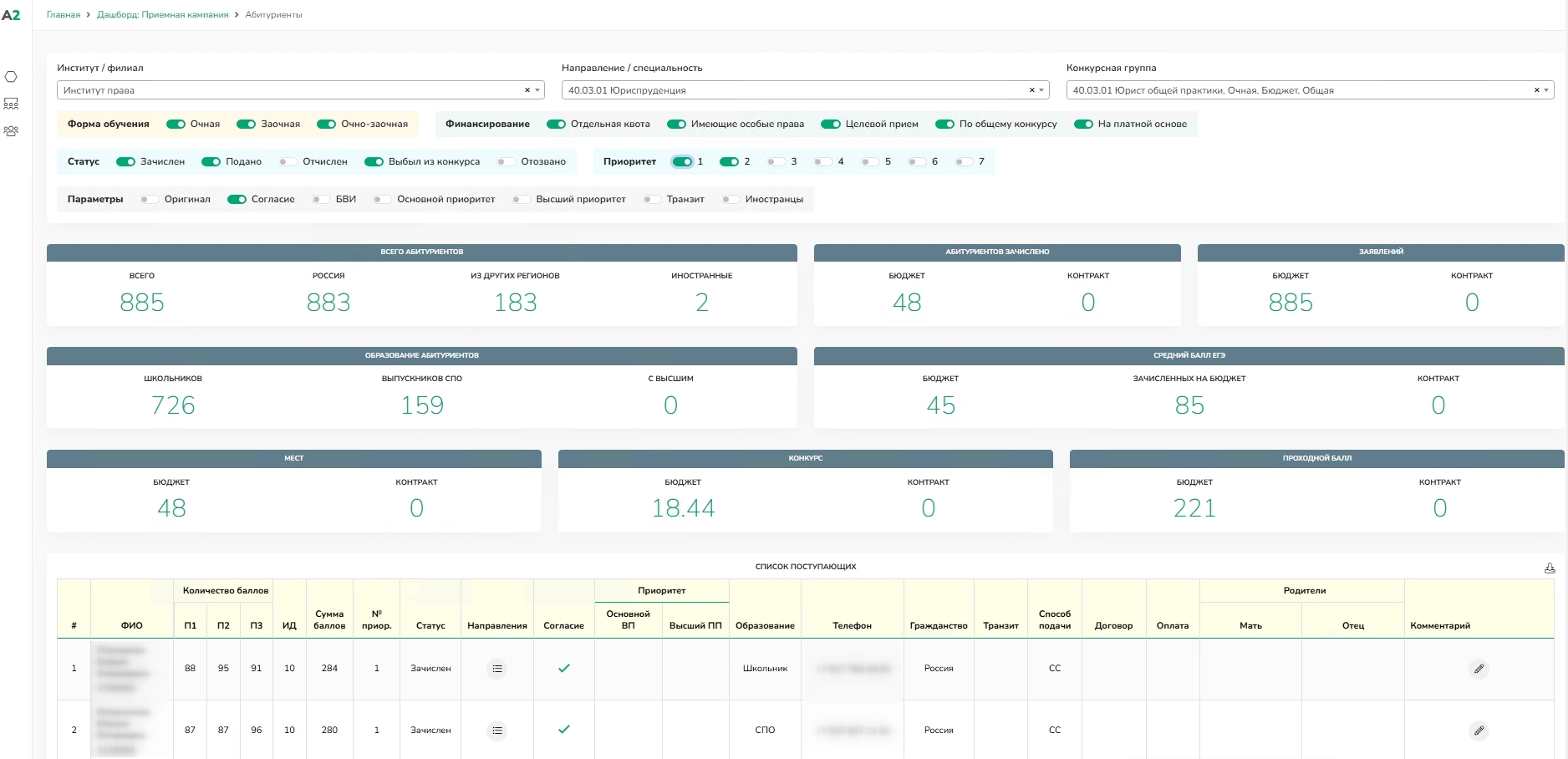Click the people group icon in sidebar
The width and height of the screenshot is (1568, 759).
tap(11, 131)
